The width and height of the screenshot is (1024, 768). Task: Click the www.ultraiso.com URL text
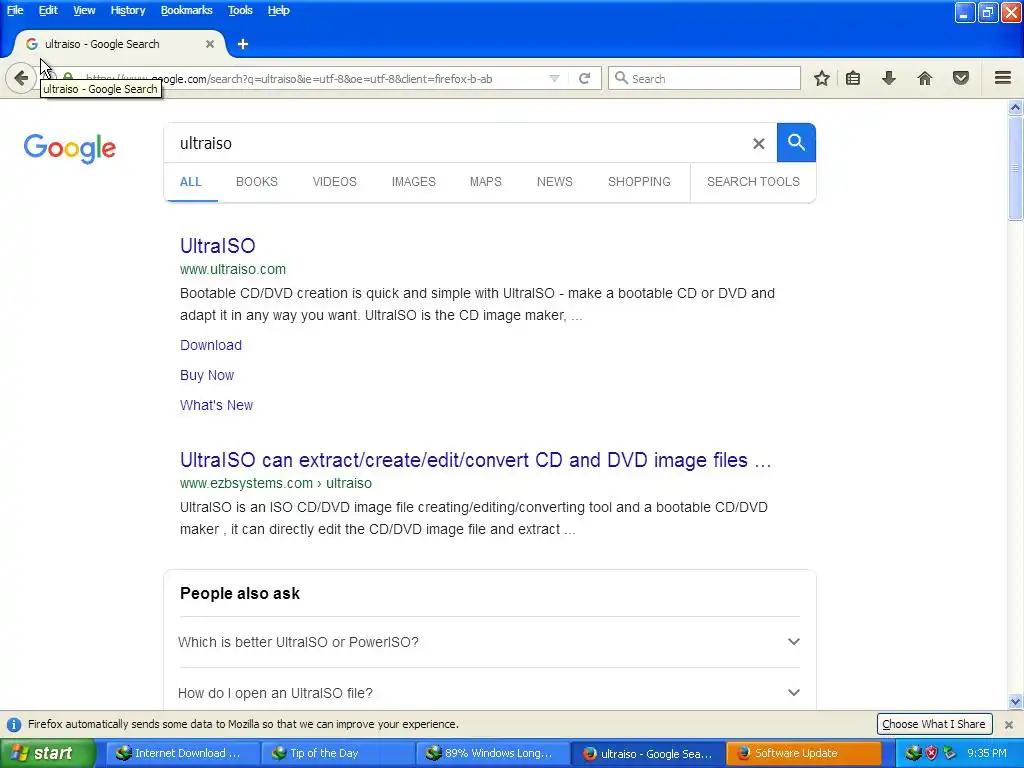[232, 269]
